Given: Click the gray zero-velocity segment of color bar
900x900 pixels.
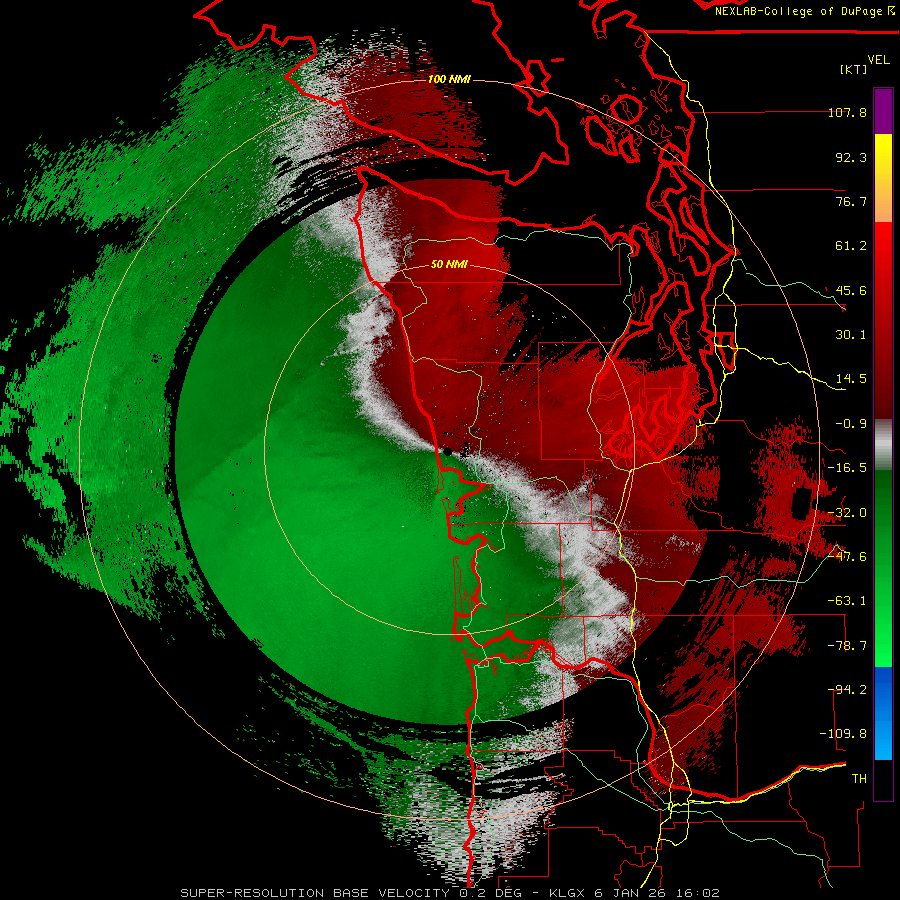Looking at the screenshot, I should (x=883, y=445).
